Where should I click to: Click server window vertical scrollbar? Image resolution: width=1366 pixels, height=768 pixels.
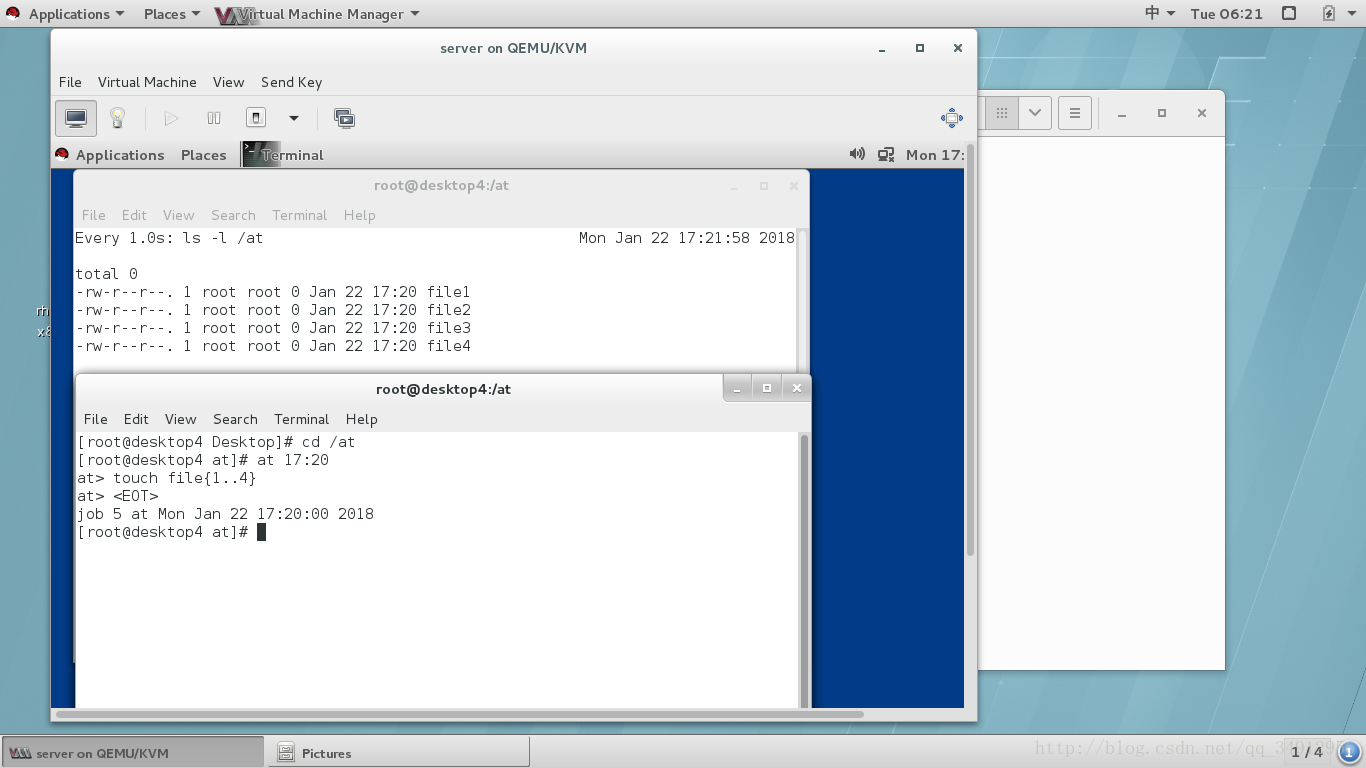pos(970,350)
